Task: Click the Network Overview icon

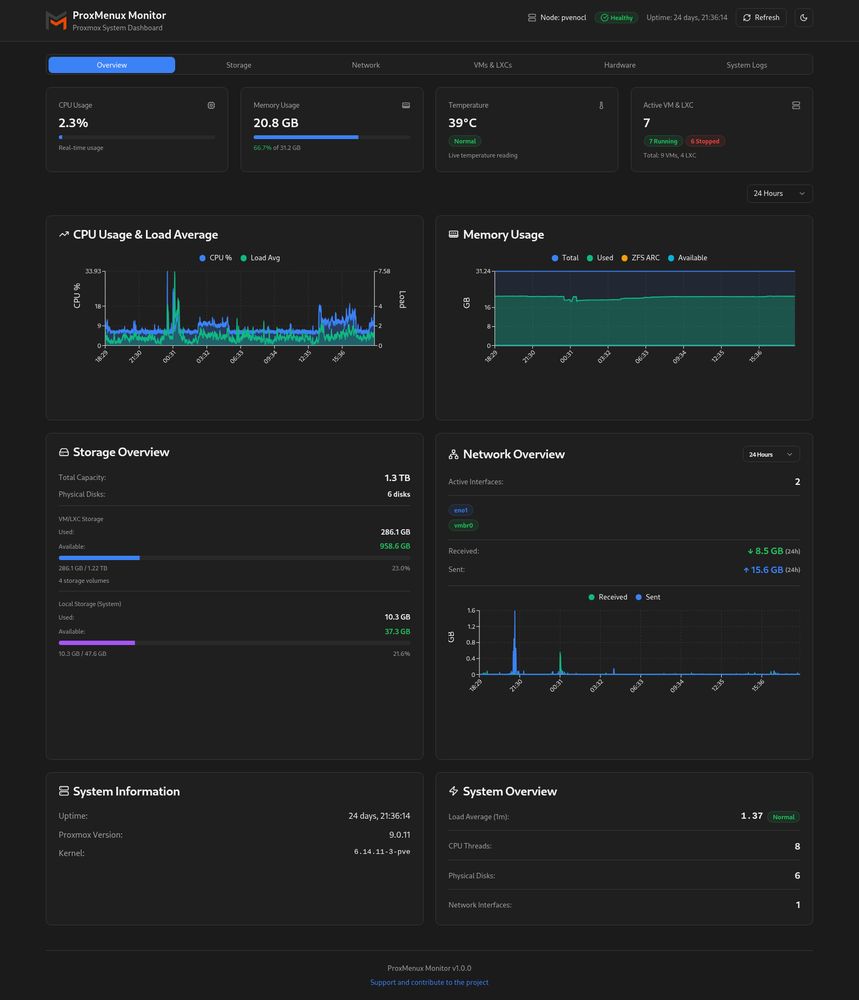Action: point(453,454)
